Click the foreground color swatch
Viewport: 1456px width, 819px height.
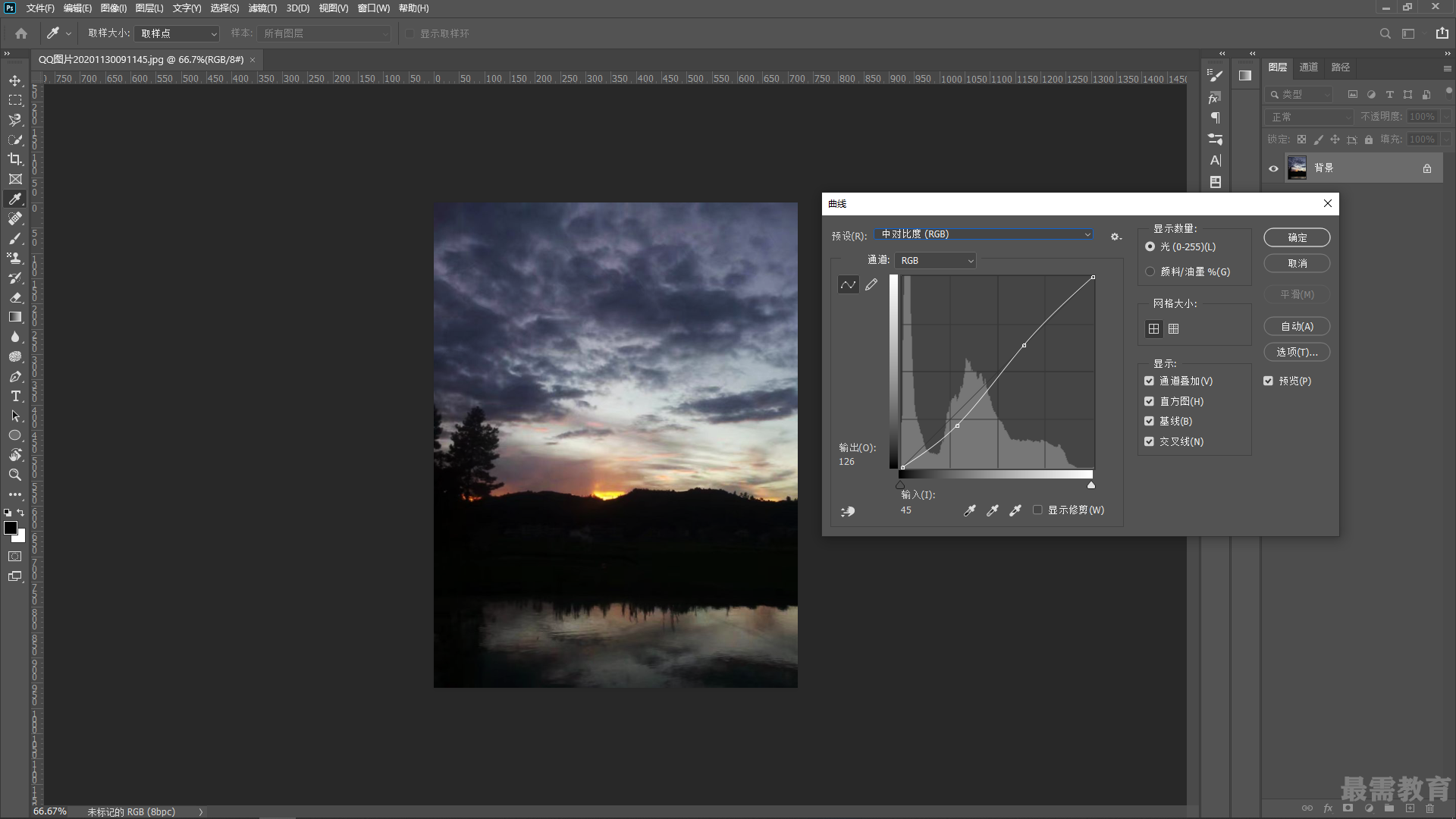[11, 528]
